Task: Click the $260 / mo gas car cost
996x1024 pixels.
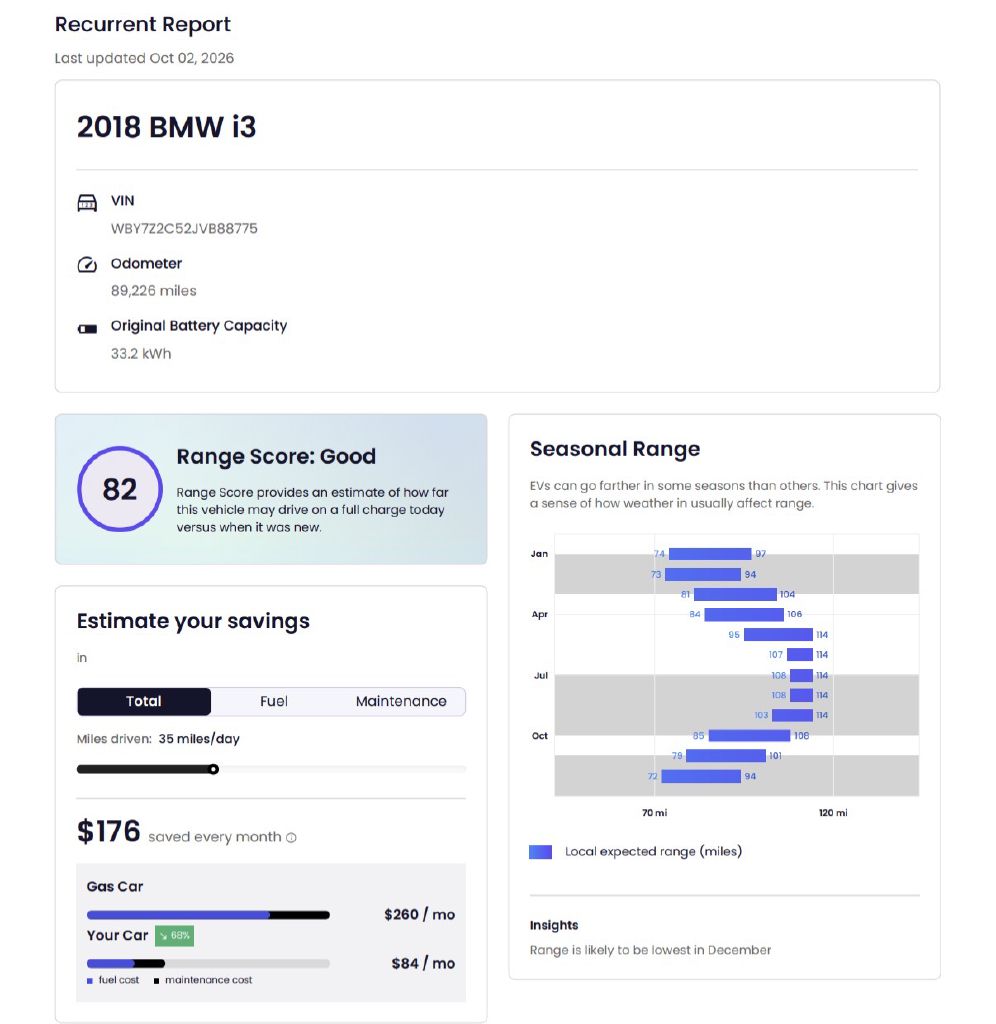Action: tap(419, 914)
